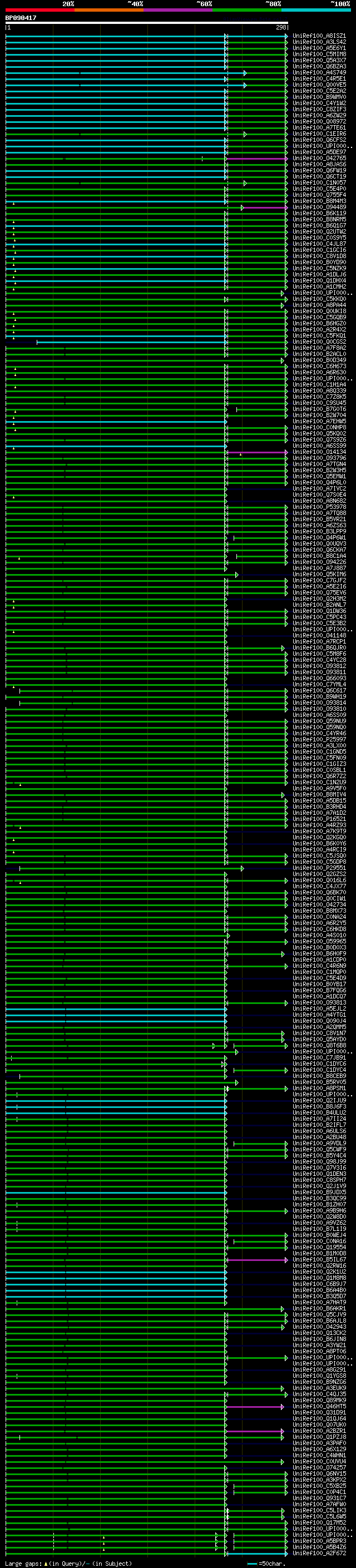Select the UniRef100_A7TE61 label
The width and height of the screenshot is (356, 1568).
click(x=319, y=128)
